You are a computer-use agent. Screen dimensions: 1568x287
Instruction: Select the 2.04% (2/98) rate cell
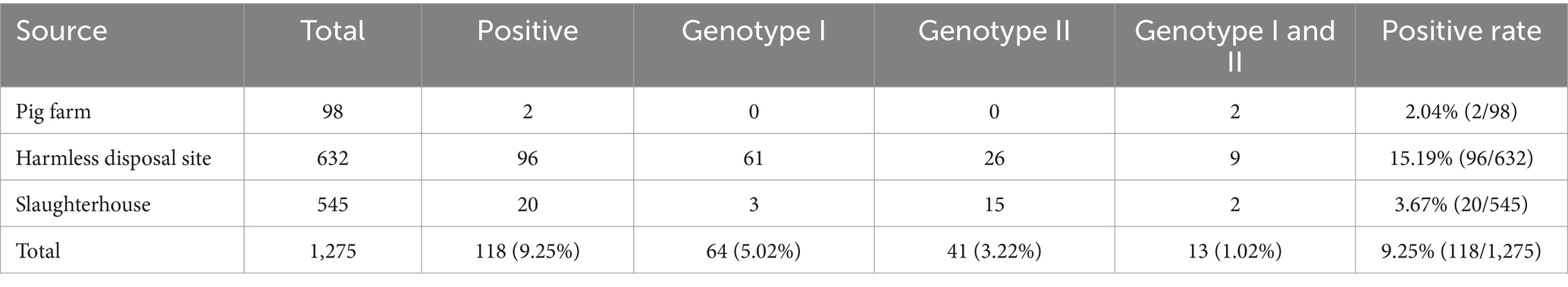tap(1461, 112)
